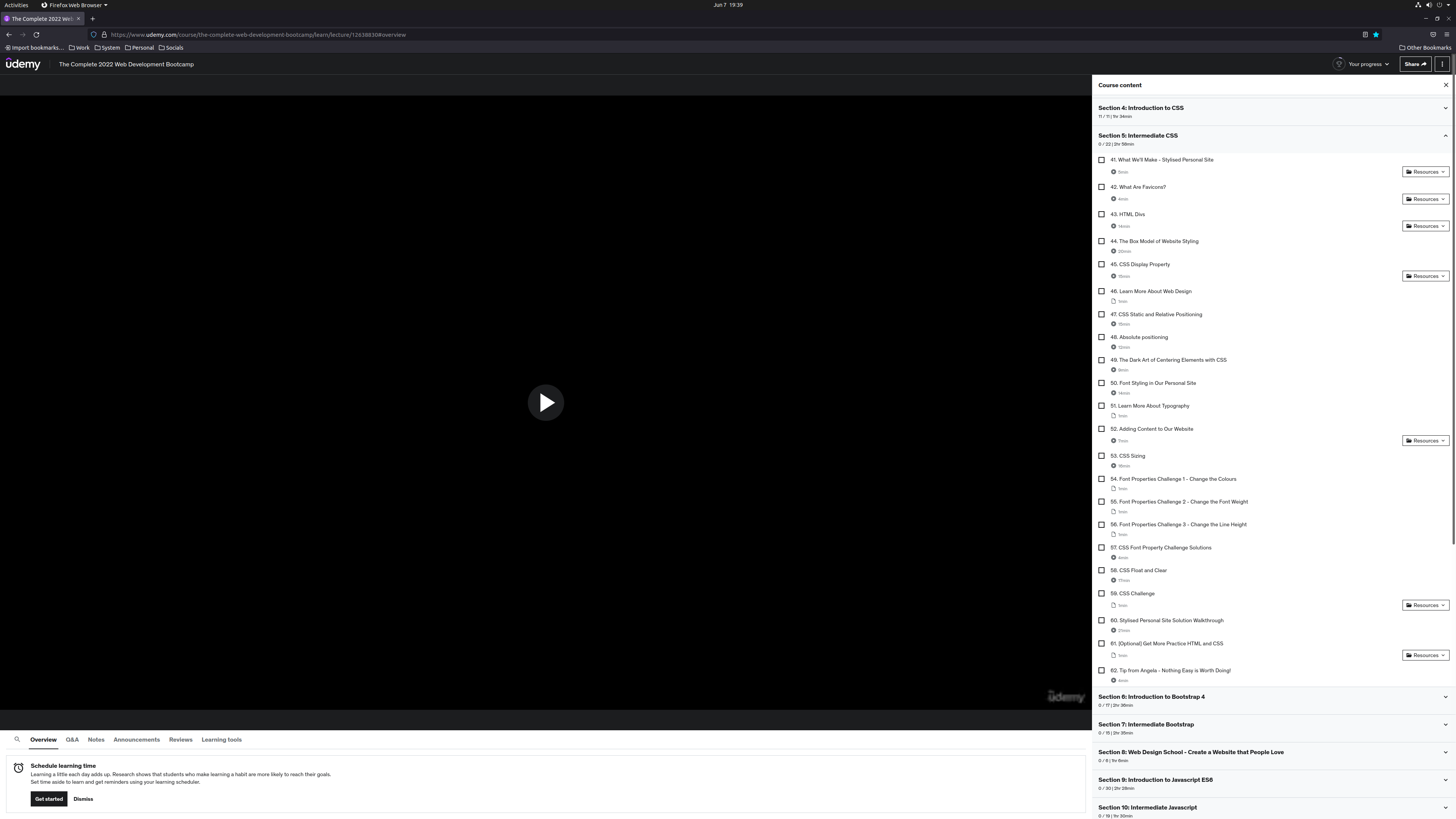Viewport: 1456px width, 819px height.
Task: Check lecture 58 CSS Float and Clear
Action: coord(1101,570)
